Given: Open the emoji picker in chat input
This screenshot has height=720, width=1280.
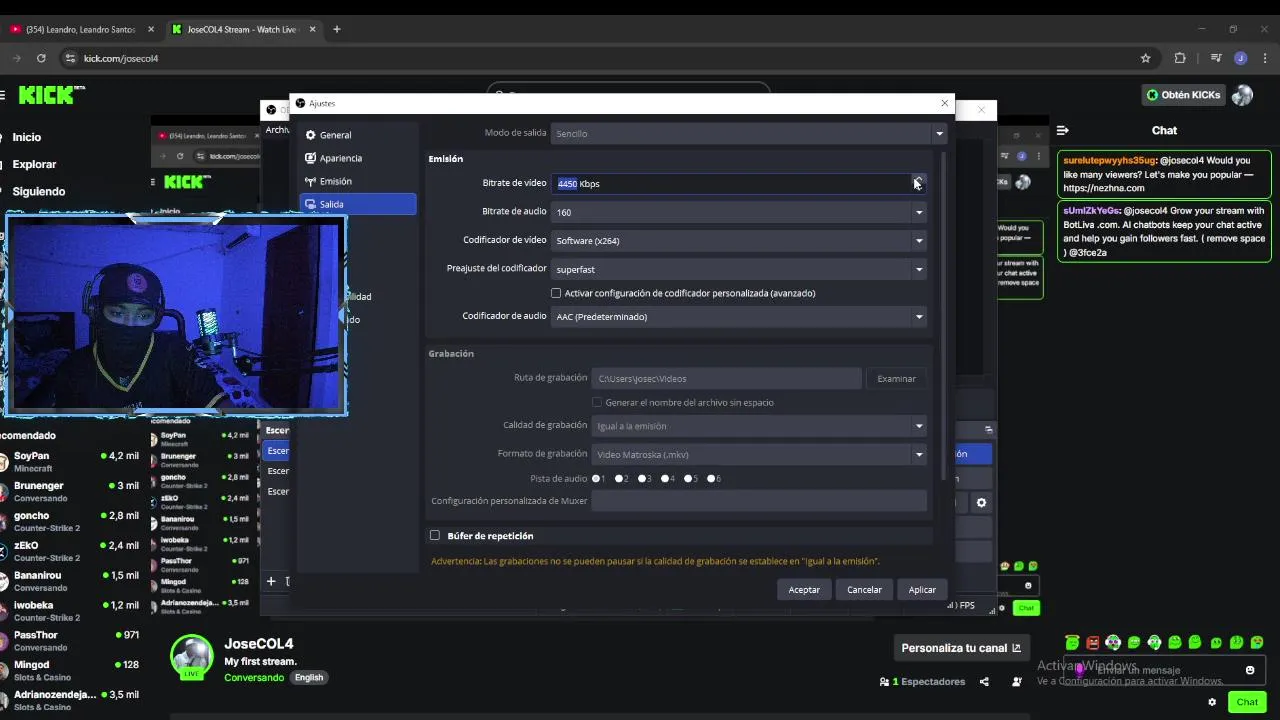Looking at the screenshot, I should click(1250, 670).
